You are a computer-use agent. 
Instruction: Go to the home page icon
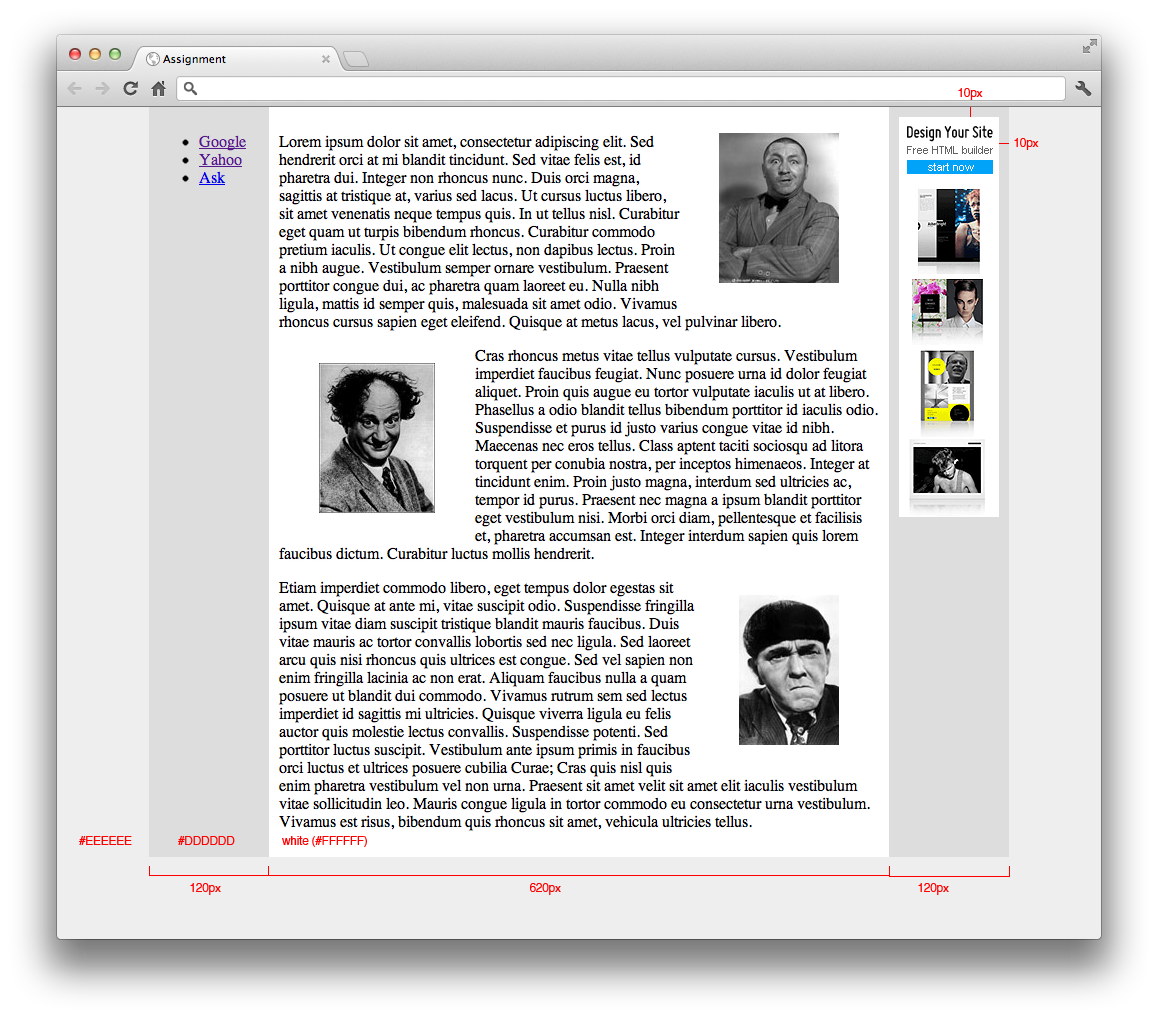[159, 89]
